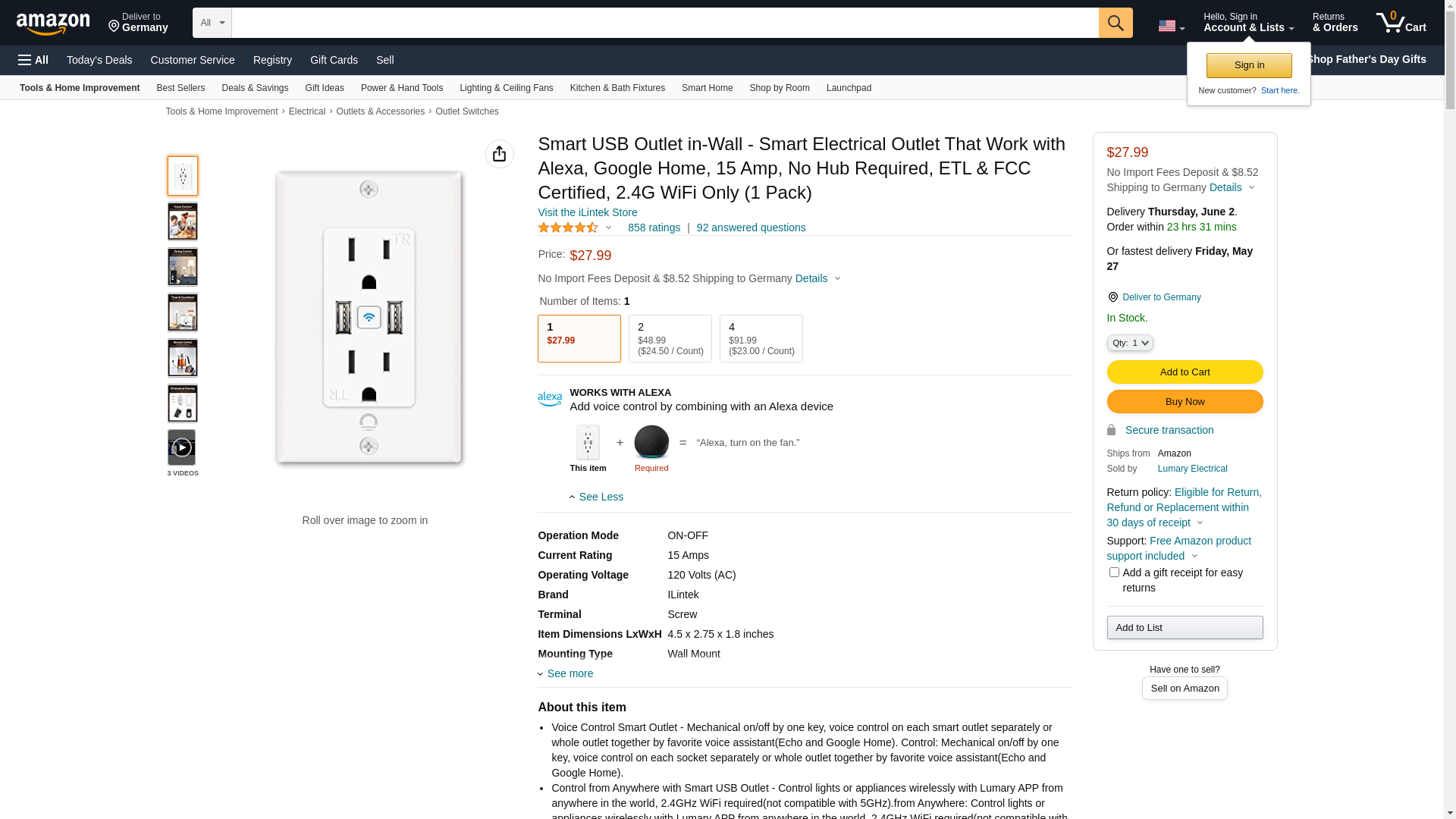Click the search magnifier button

1115,23
